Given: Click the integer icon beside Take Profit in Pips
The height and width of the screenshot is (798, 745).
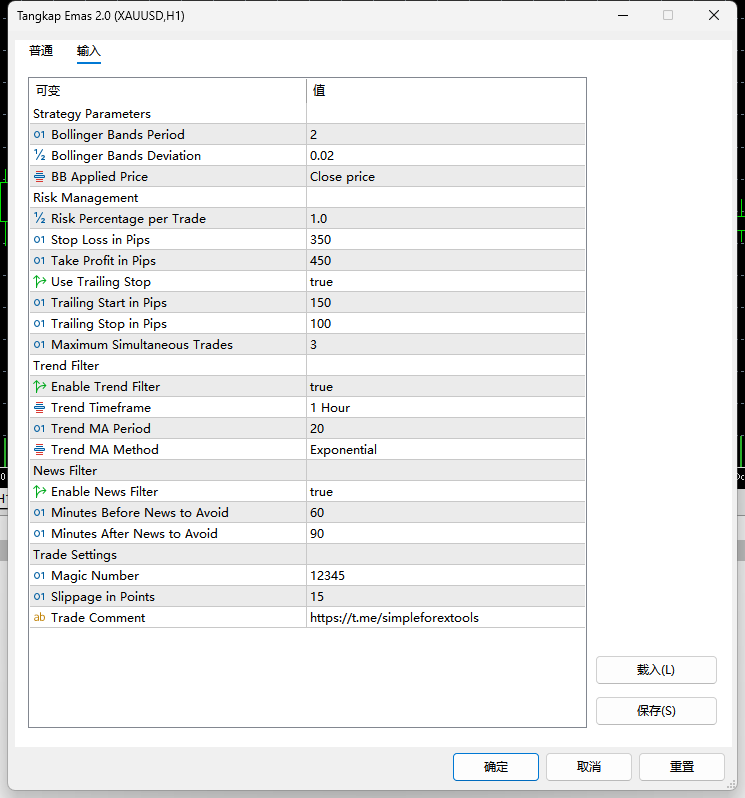Looking at the screenshot, I should pyautogui.click(x=39, y=261).
